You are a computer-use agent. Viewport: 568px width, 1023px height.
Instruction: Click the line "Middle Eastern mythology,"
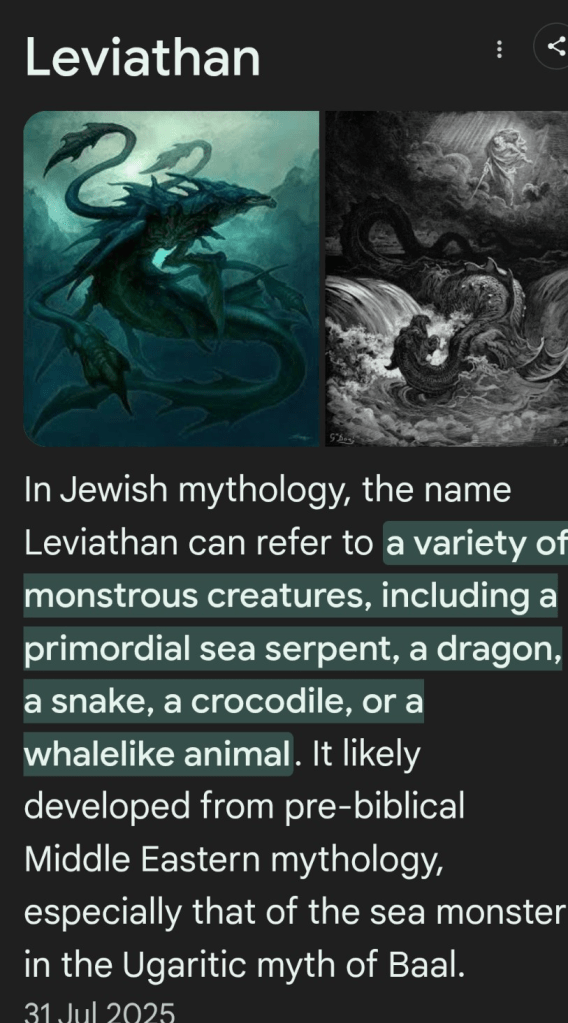pos(234,860)
